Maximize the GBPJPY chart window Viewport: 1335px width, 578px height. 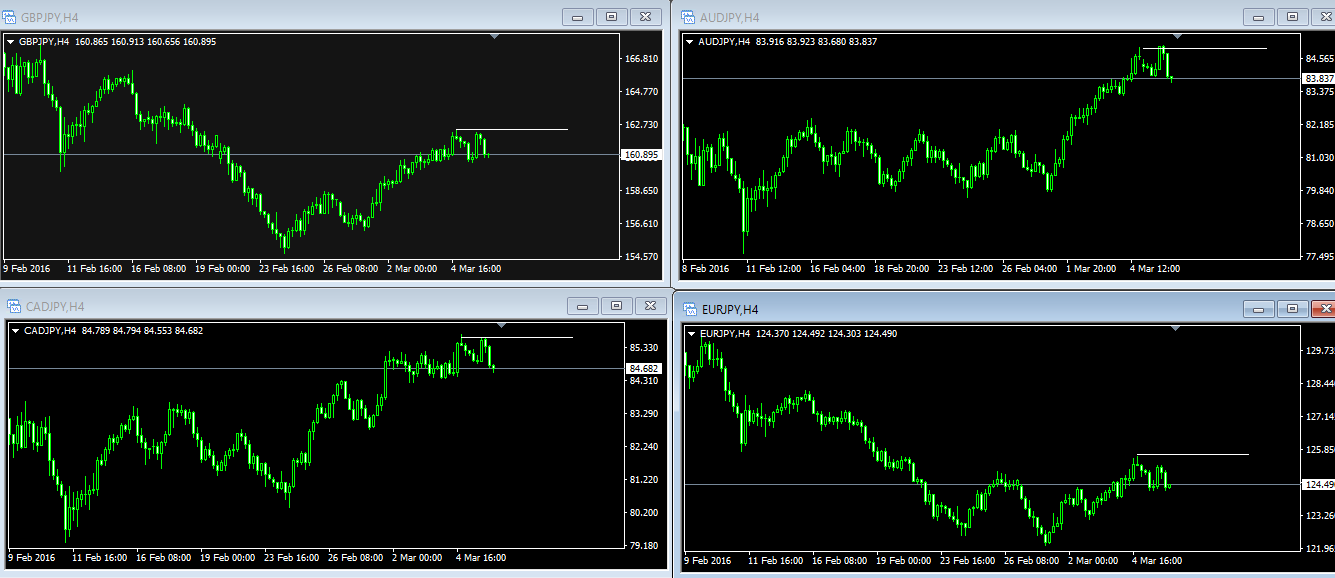tap(611, 17)
